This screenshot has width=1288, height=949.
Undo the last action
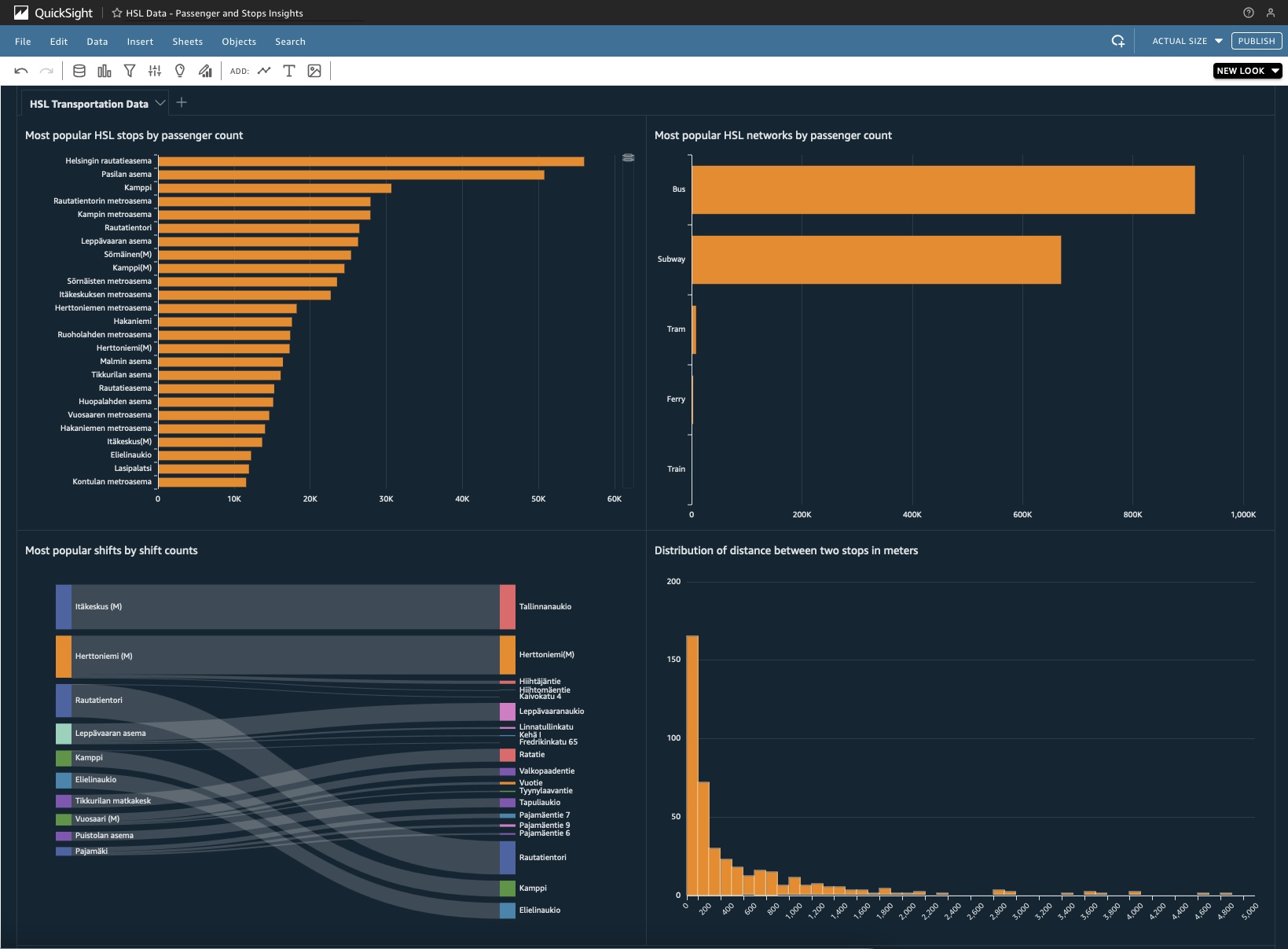pyautogui.click(x=21, y=71)
